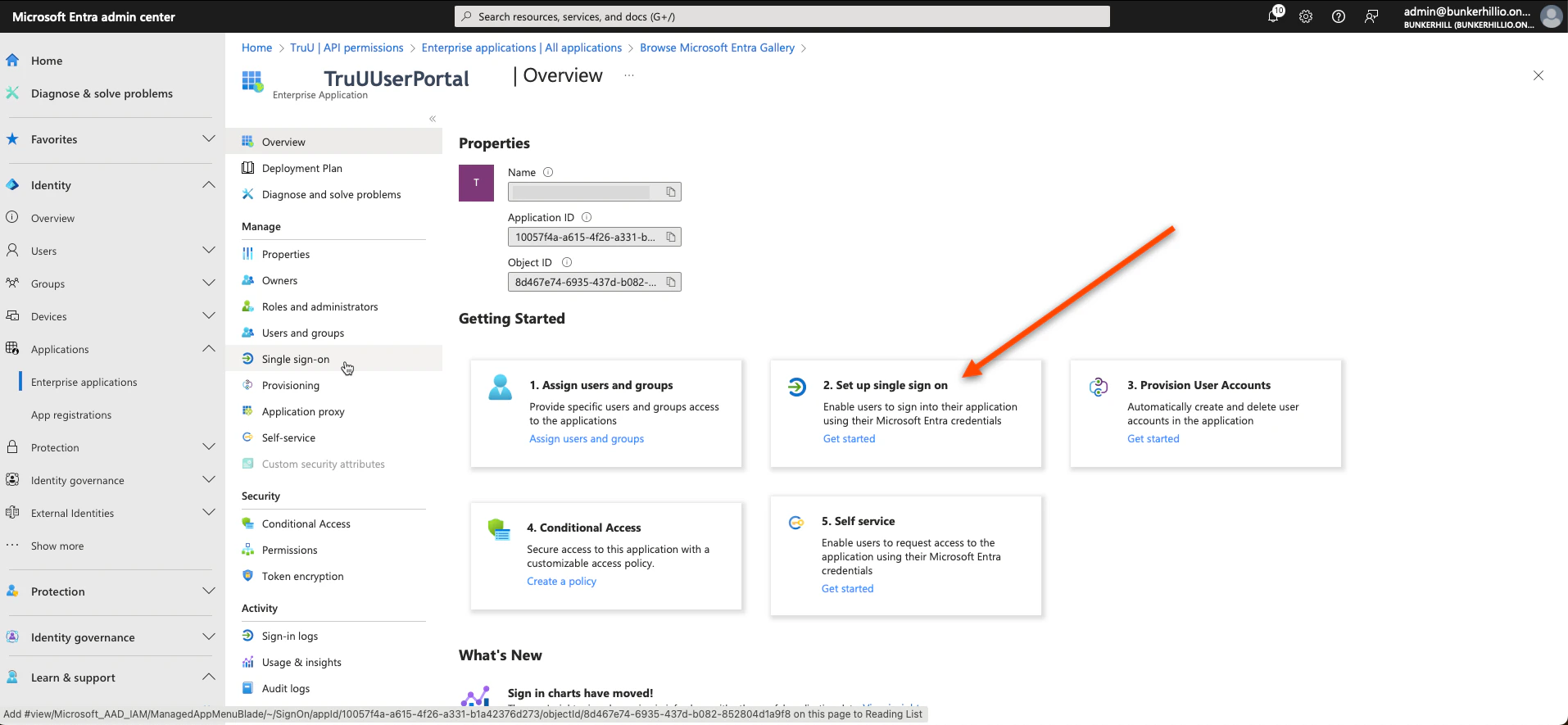Screen dimensions: 1568x725
Task: Click Get started under Provision User Accounts
Action: (x=1153, y=438)
